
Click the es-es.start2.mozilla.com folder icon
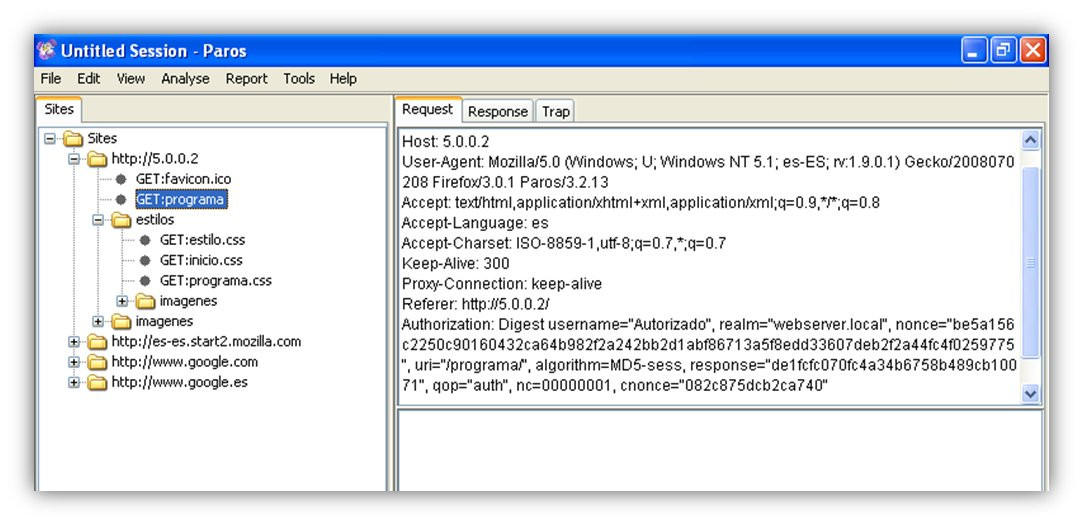(x=97, y=342)
